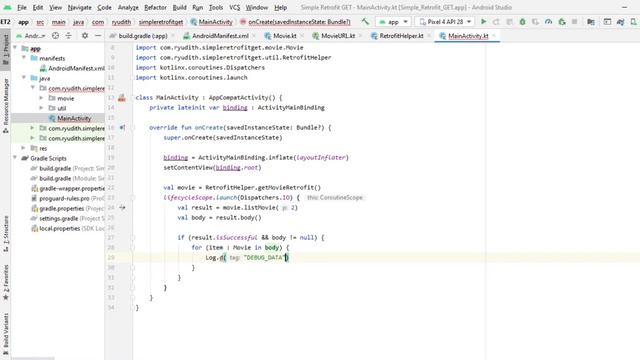The image size is (640, 360).
Task: Click the "DEBUG_DATA" string in editor
Action: (x=264, y=258)
